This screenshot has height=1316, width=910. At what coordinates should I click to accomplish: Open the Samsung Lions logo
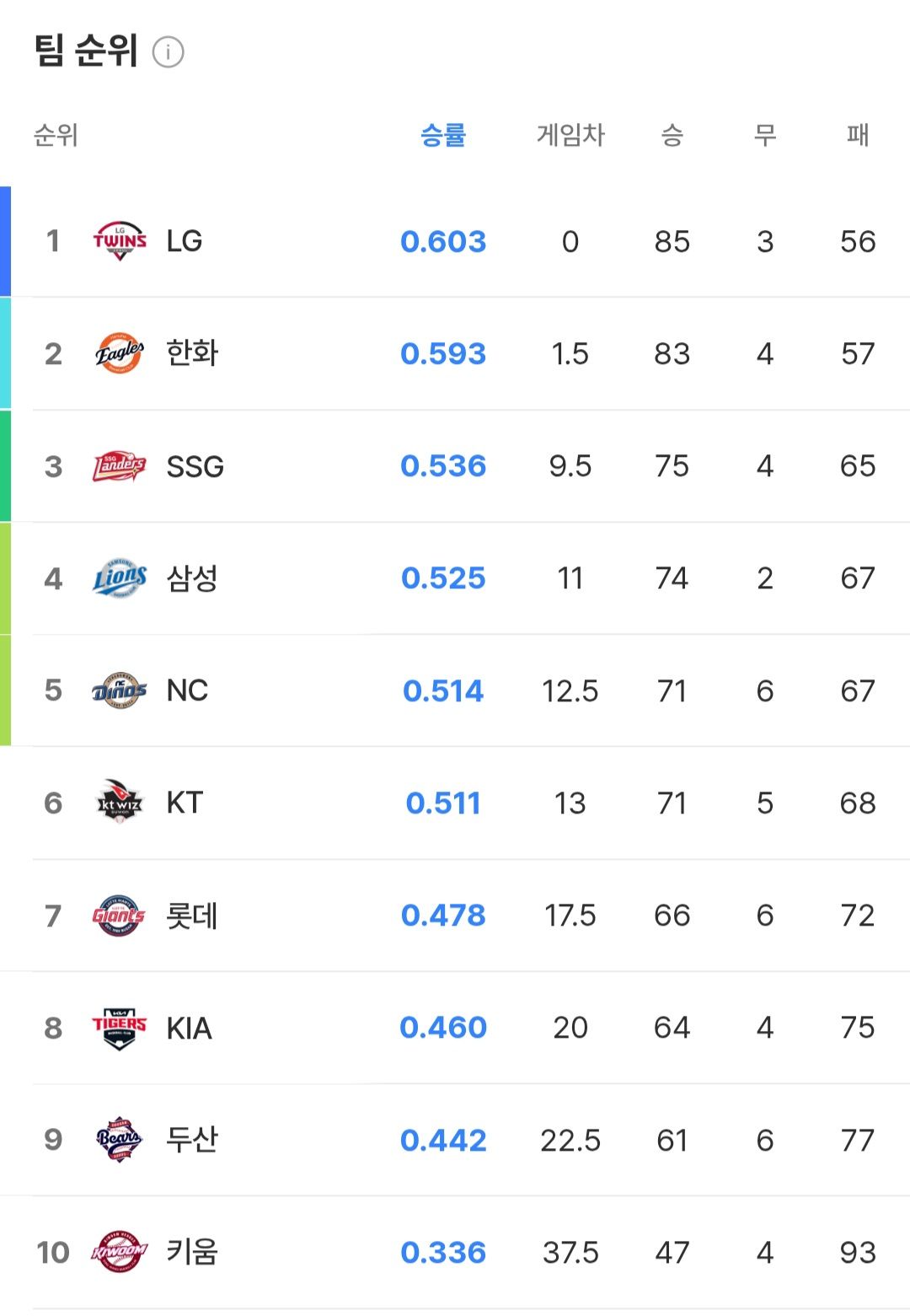click(x=119, y=578)
